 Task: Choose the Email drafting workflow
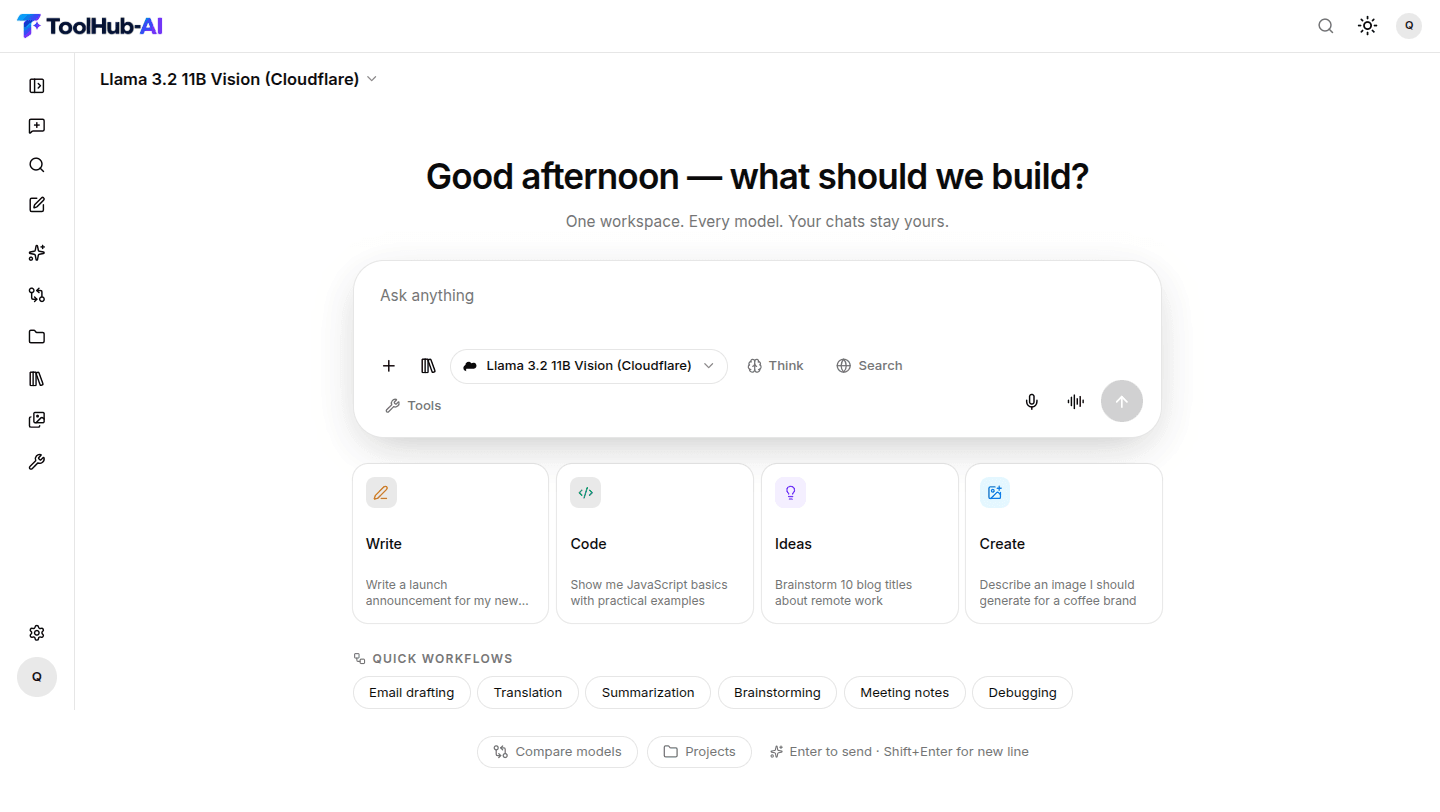coord(412,693)
